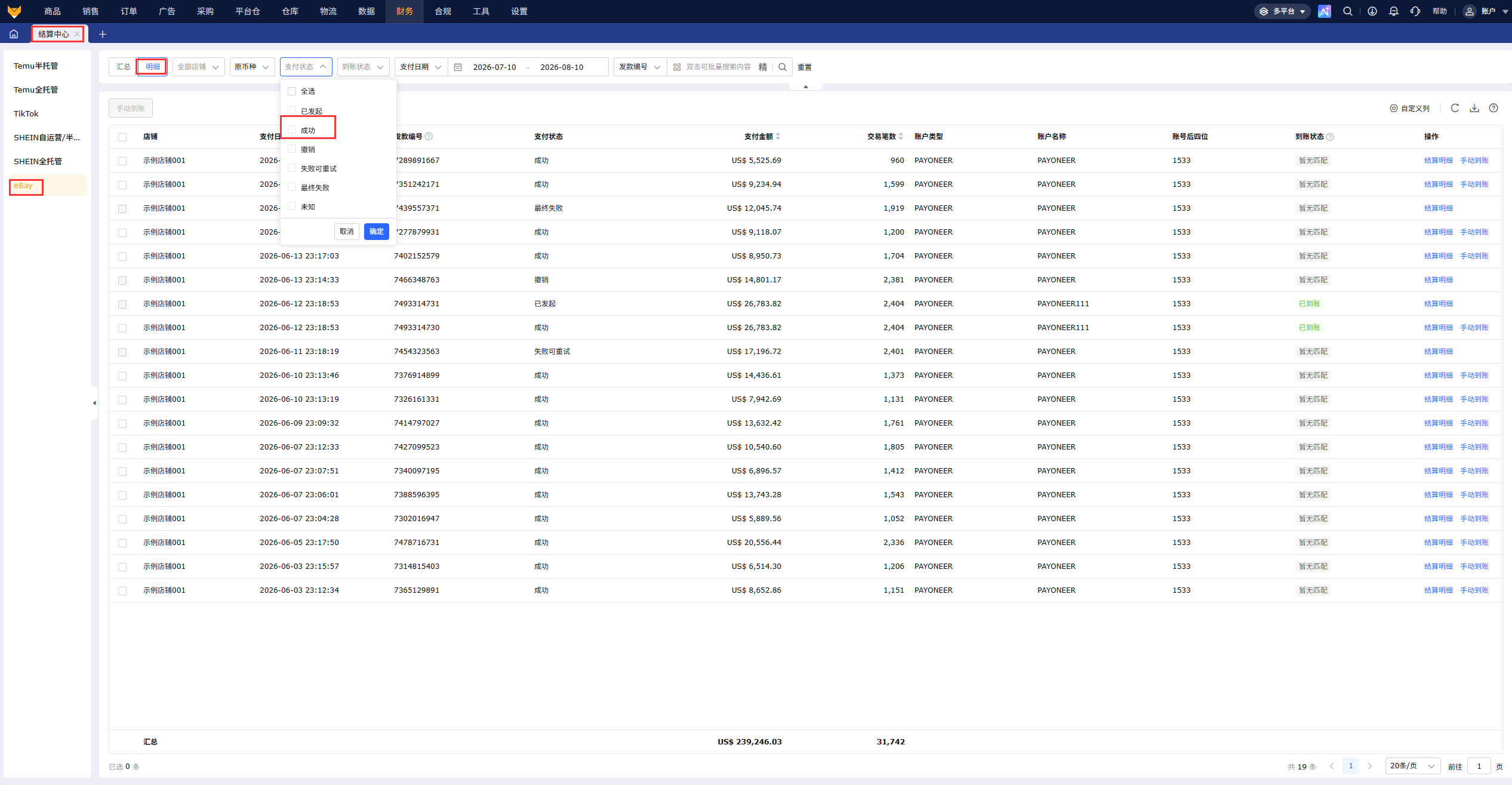Image resolution: width=1512 pixels, height=785 pixels.
Task: Run search with filter magnifier icon
Action: click(783, 67)
